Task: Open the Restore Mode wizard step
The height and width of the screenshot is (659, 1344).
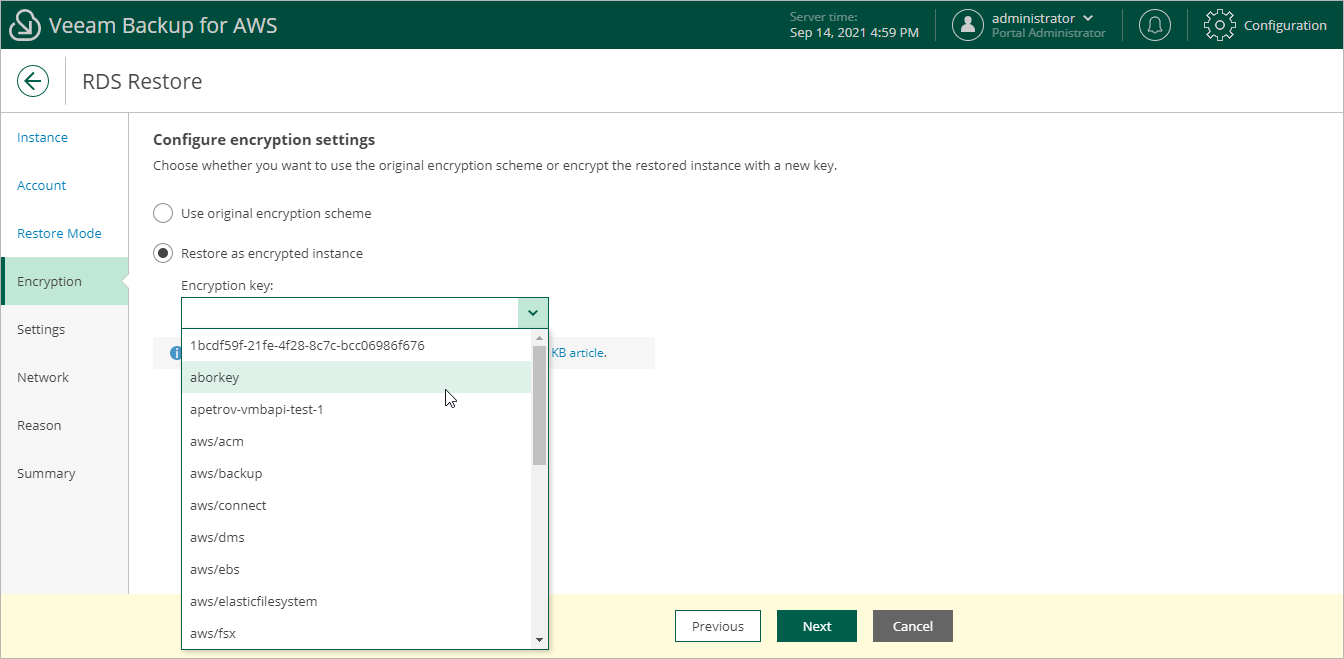Action: [x=59, y=233]
